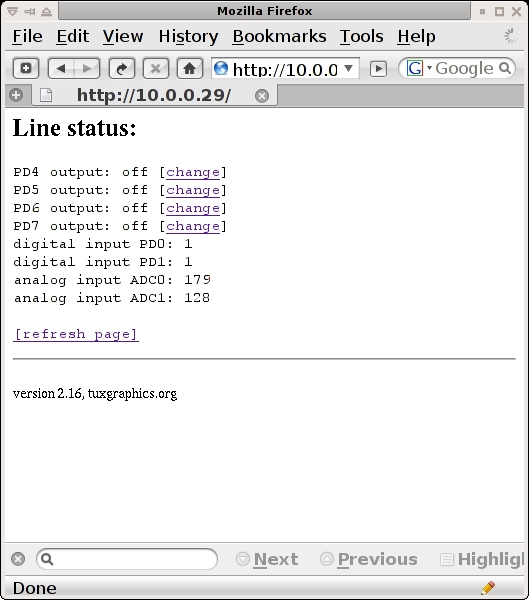The height and width of the screenshot is (600, 529).
Task: Click the 'analog input ADC1: 128' line
Action: [x=112, y=298]
